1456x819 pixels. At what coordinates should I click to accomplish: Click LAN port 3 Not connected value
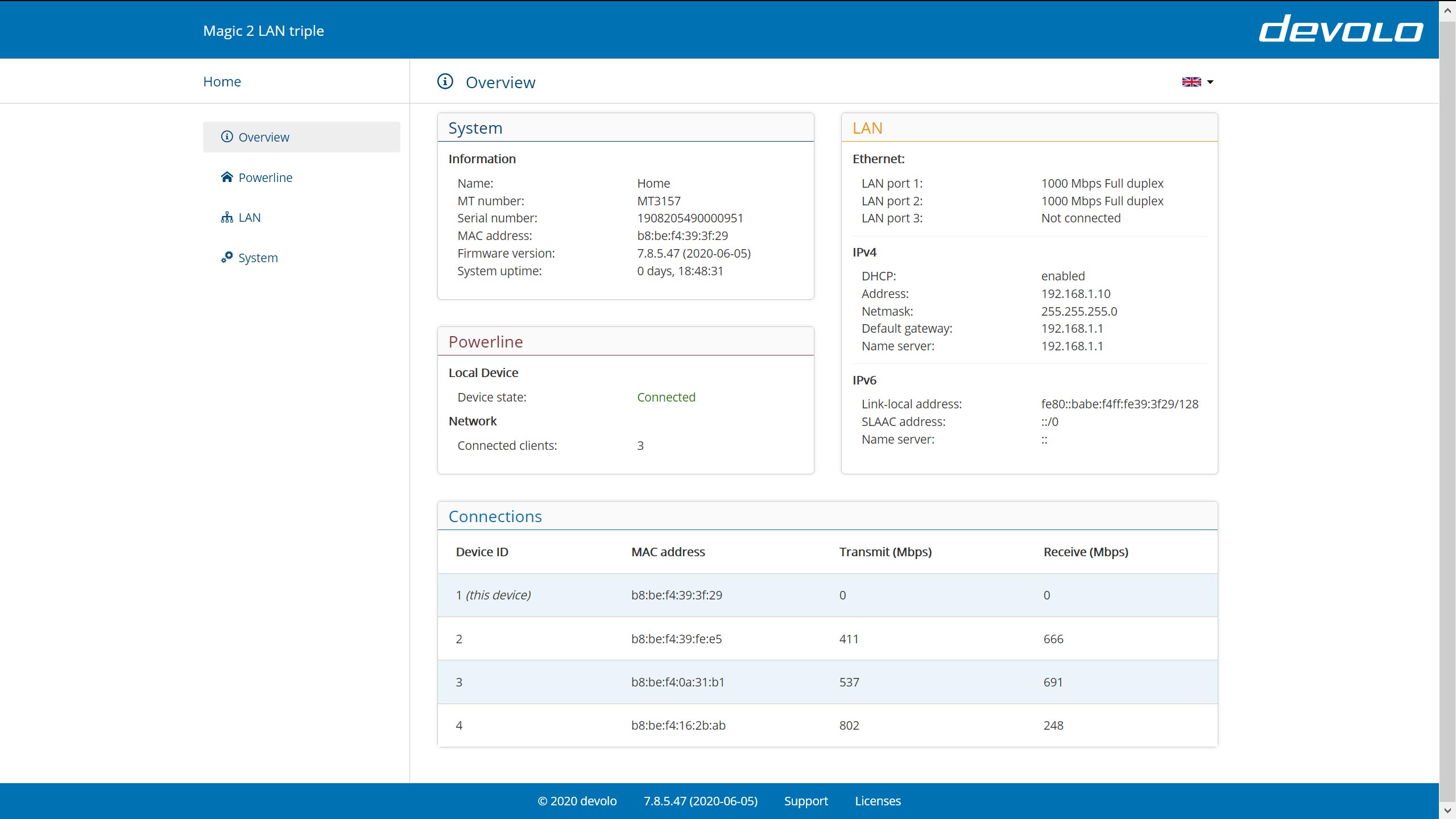(1081, 218)
